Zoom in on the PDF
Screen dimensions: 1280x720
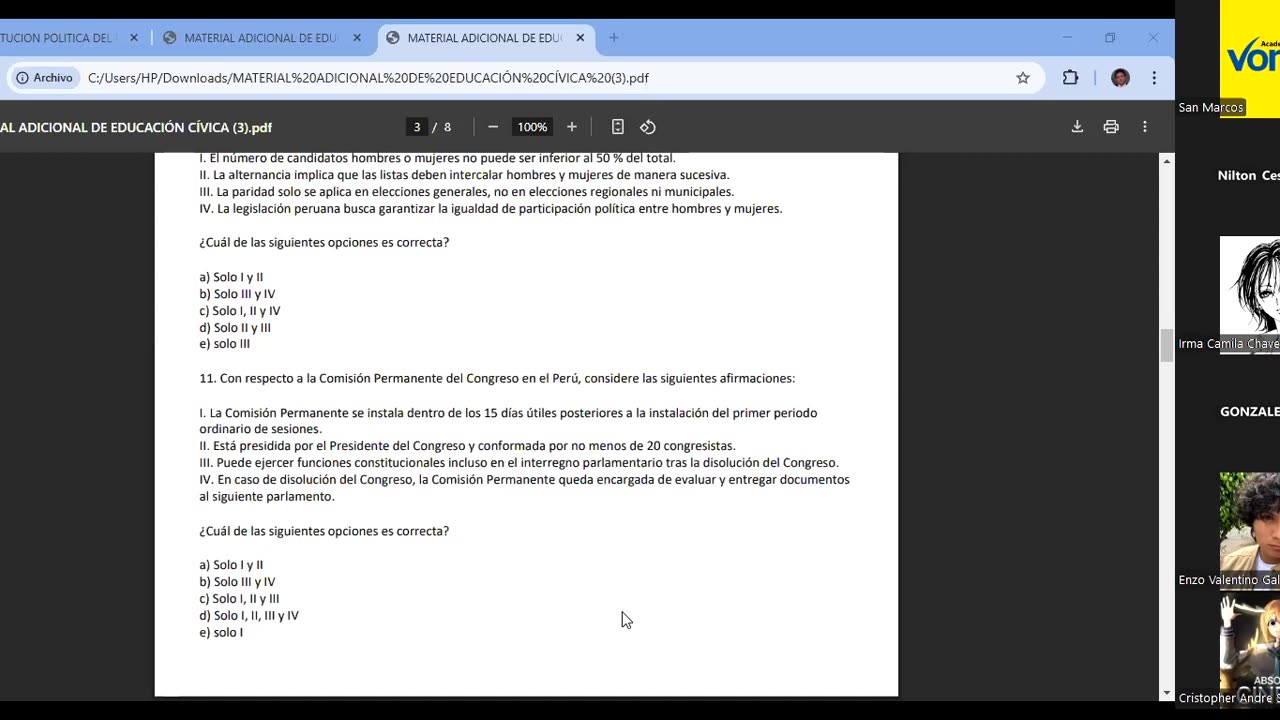coord(572,127)
